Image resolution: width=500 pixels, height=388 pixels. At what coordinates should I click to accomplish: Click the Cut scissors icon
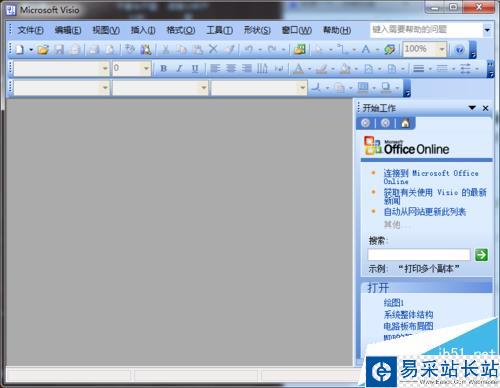166,50
